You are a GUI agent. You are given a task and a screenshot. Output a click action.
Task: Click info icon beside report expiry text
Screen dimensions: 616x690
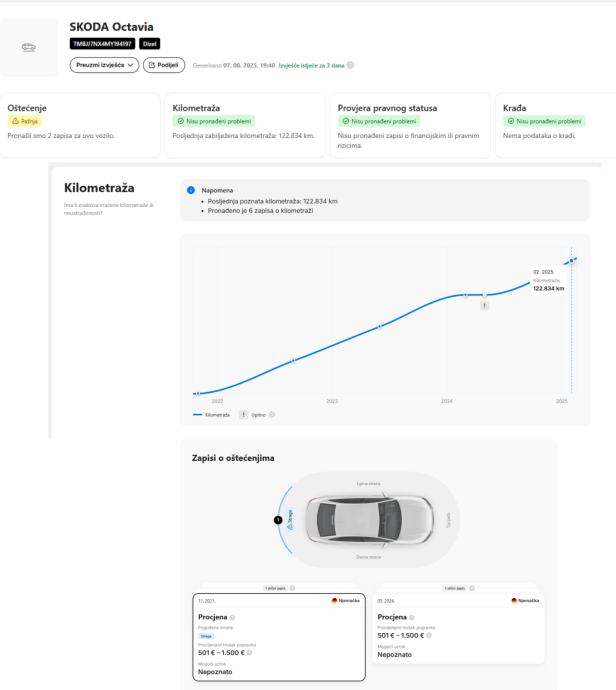[x=350, y=66]
